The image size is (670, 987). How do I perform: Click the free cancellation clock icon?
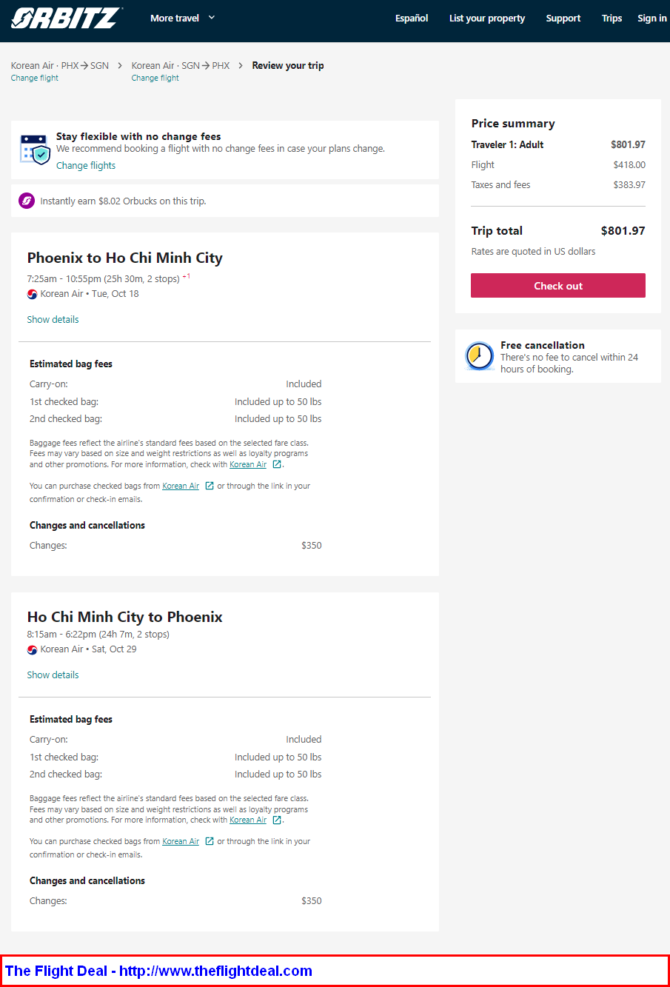(479, 356)
